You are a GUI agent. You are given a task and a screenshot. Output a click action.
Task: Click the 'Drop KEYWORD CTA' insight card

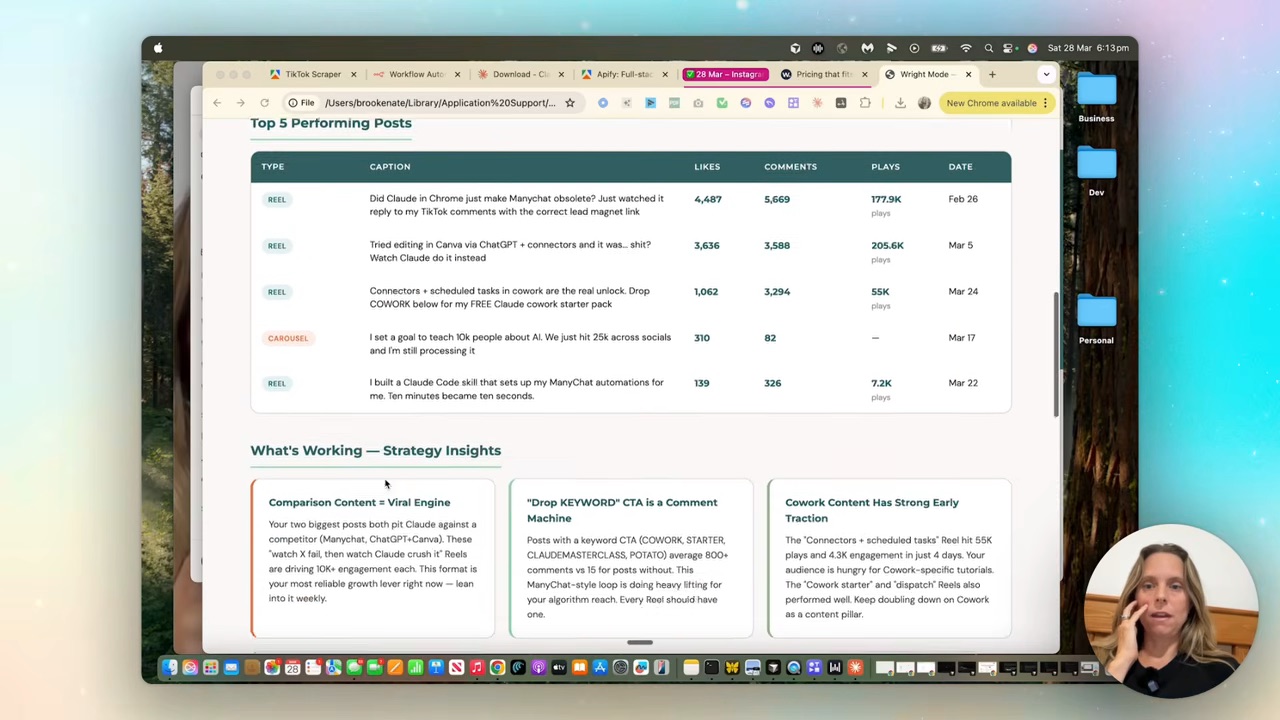click(631, 558)
